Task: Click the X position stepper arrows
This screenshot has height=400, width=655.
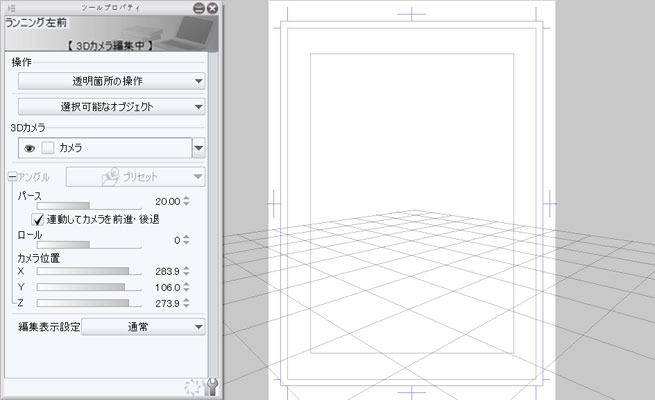Action: (186, 271)
